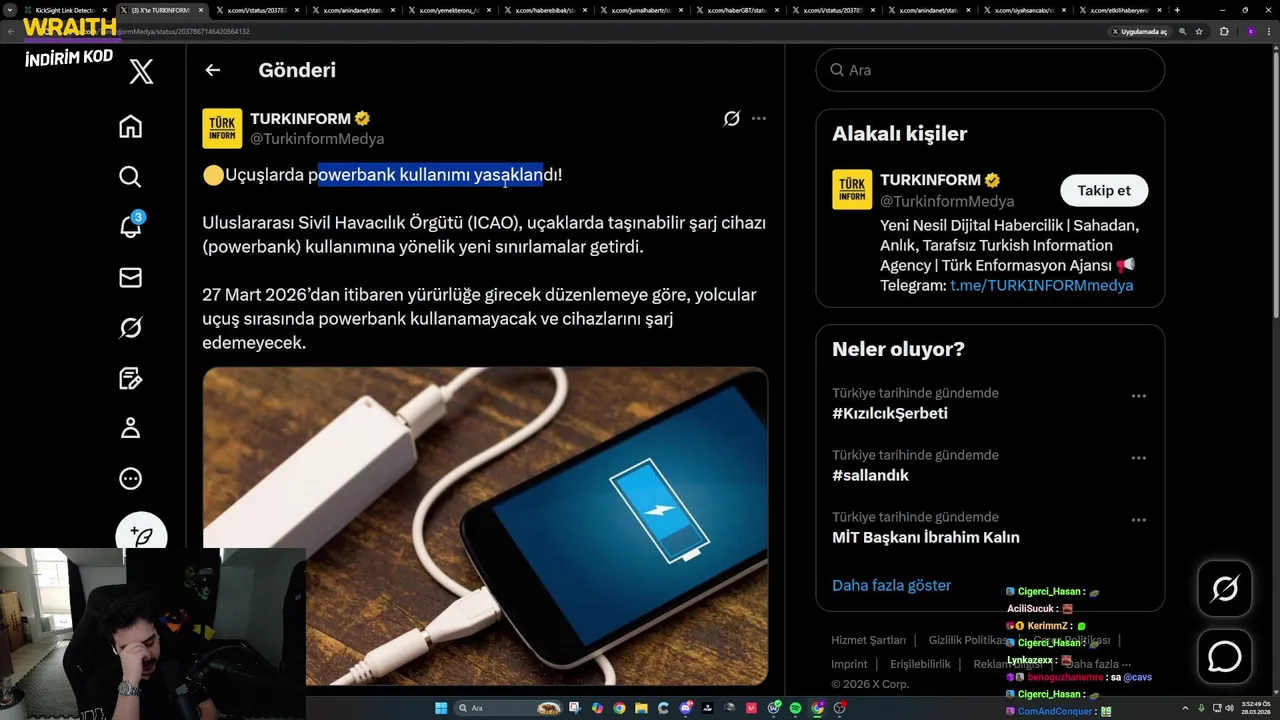Open the floating Grok button at bottom right

click(x=1225, y=589)
